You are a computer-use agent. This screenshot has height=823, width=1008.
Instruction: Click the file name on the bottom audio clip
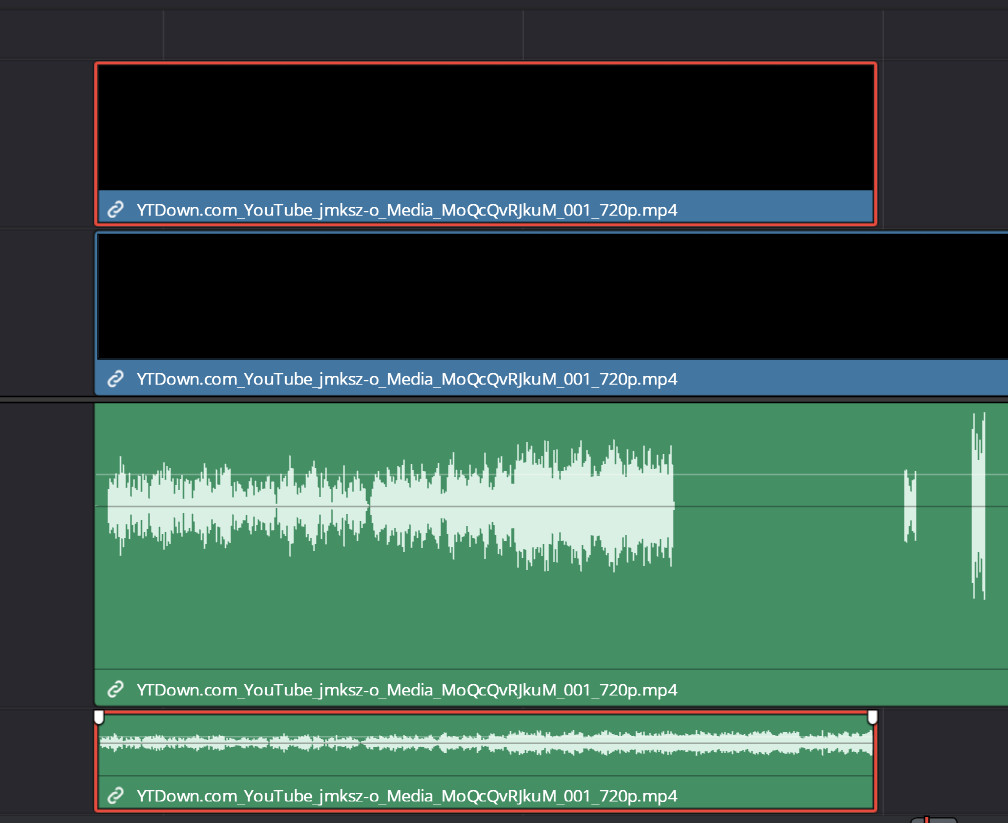[407, 795]
